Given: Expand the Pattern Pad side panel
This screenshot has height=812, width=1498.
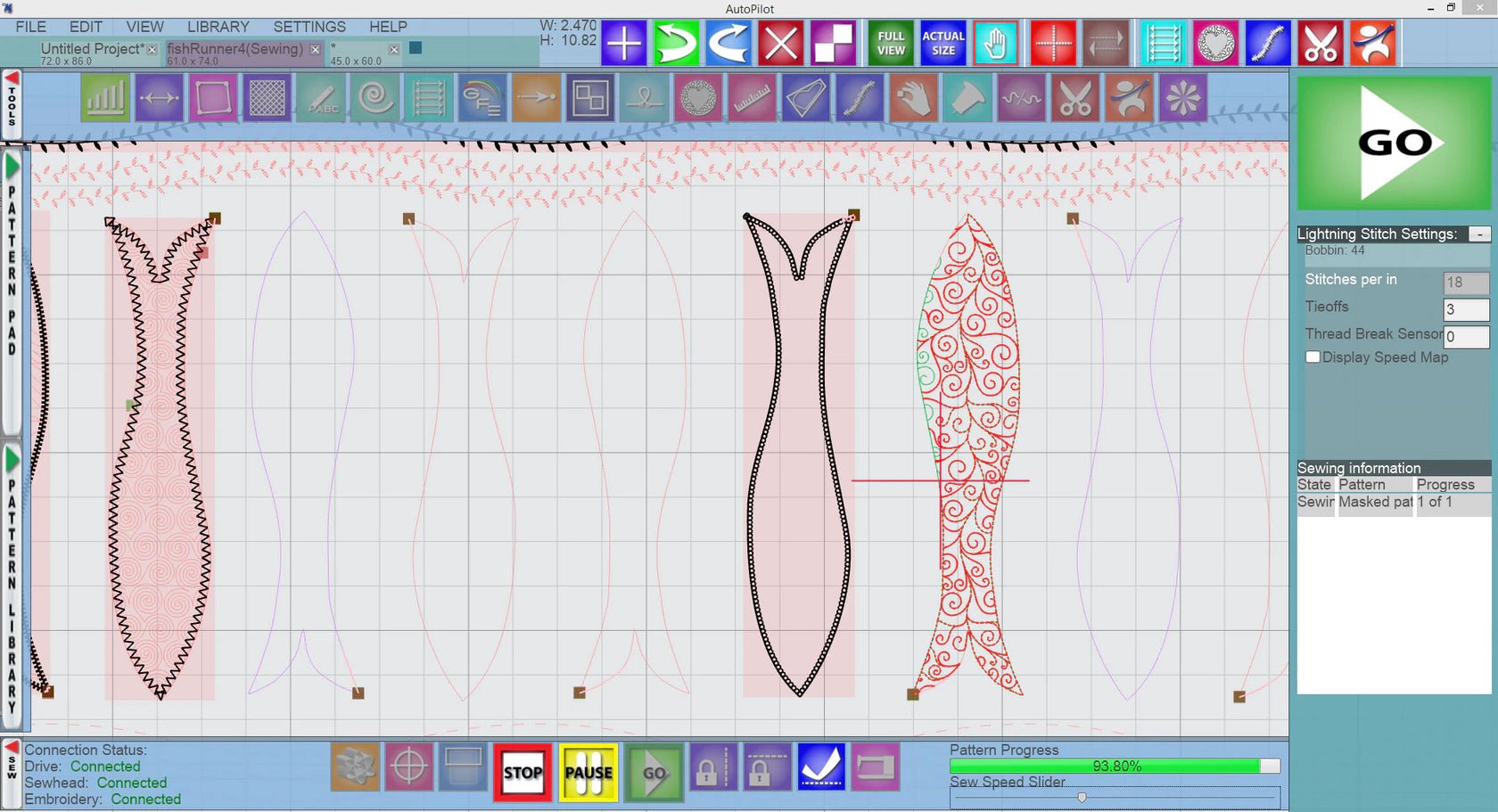Looking at the screenshot, I should tap(12, 167).
